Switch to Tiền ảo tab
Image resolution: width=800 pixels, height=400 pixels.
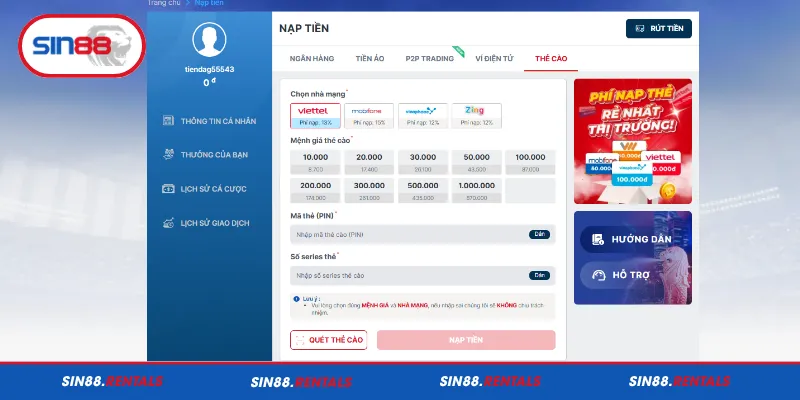pos(370,59)
